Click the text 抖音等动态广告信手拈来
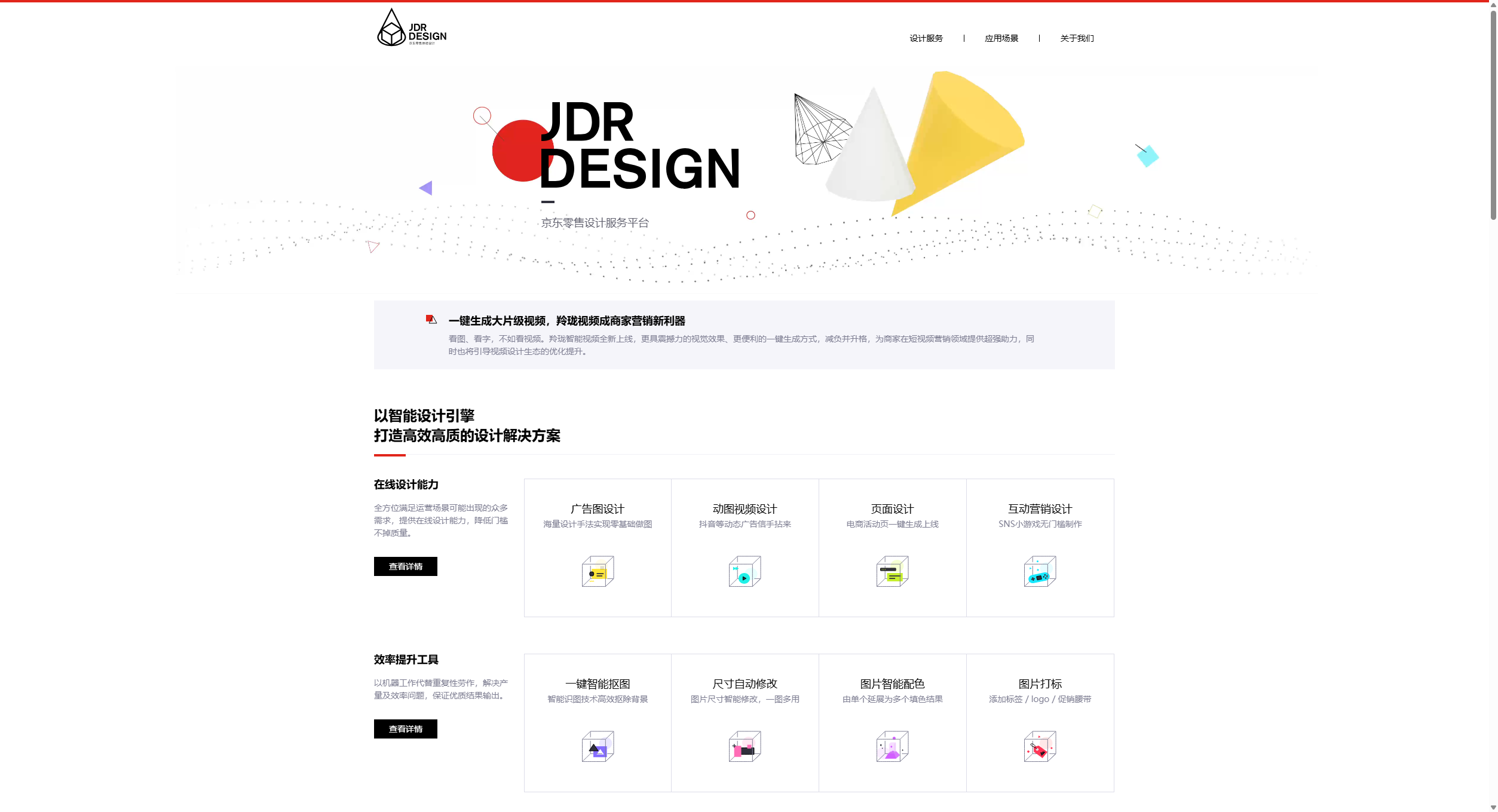 (745, 524)
